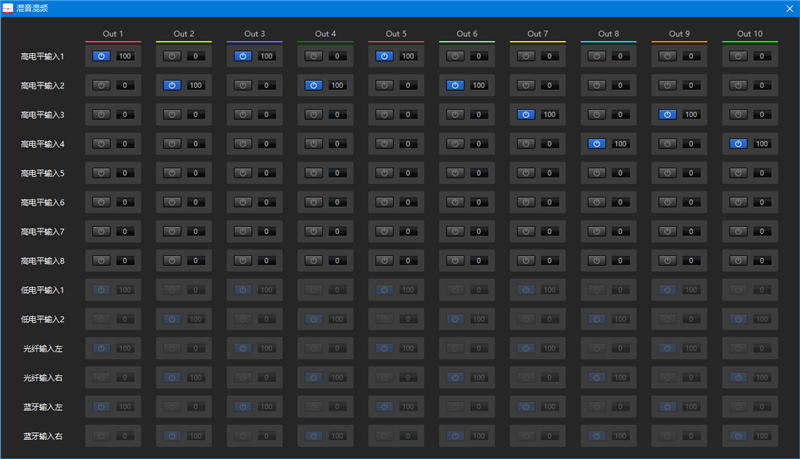800x459 pixels.
Task: Enable 高电平输入5 power icon under Out 5
Action: click(384, 173)
